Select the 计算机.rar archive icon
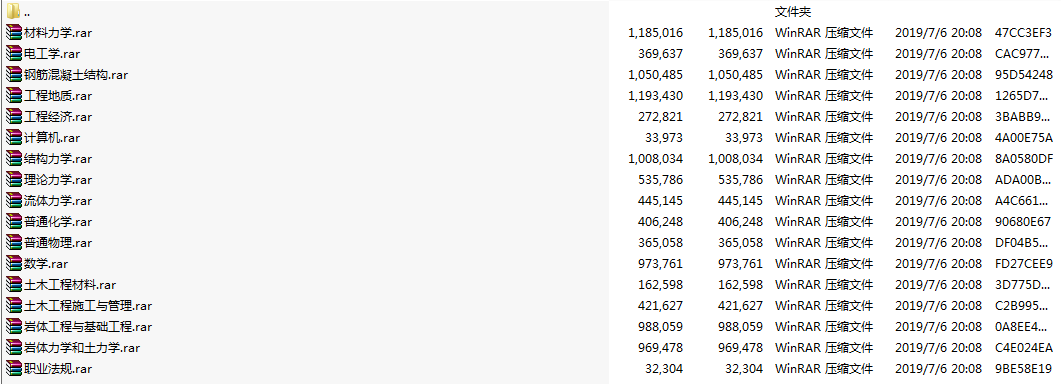1061x384 pixels. pyautogui.click(x=14, y=137)
